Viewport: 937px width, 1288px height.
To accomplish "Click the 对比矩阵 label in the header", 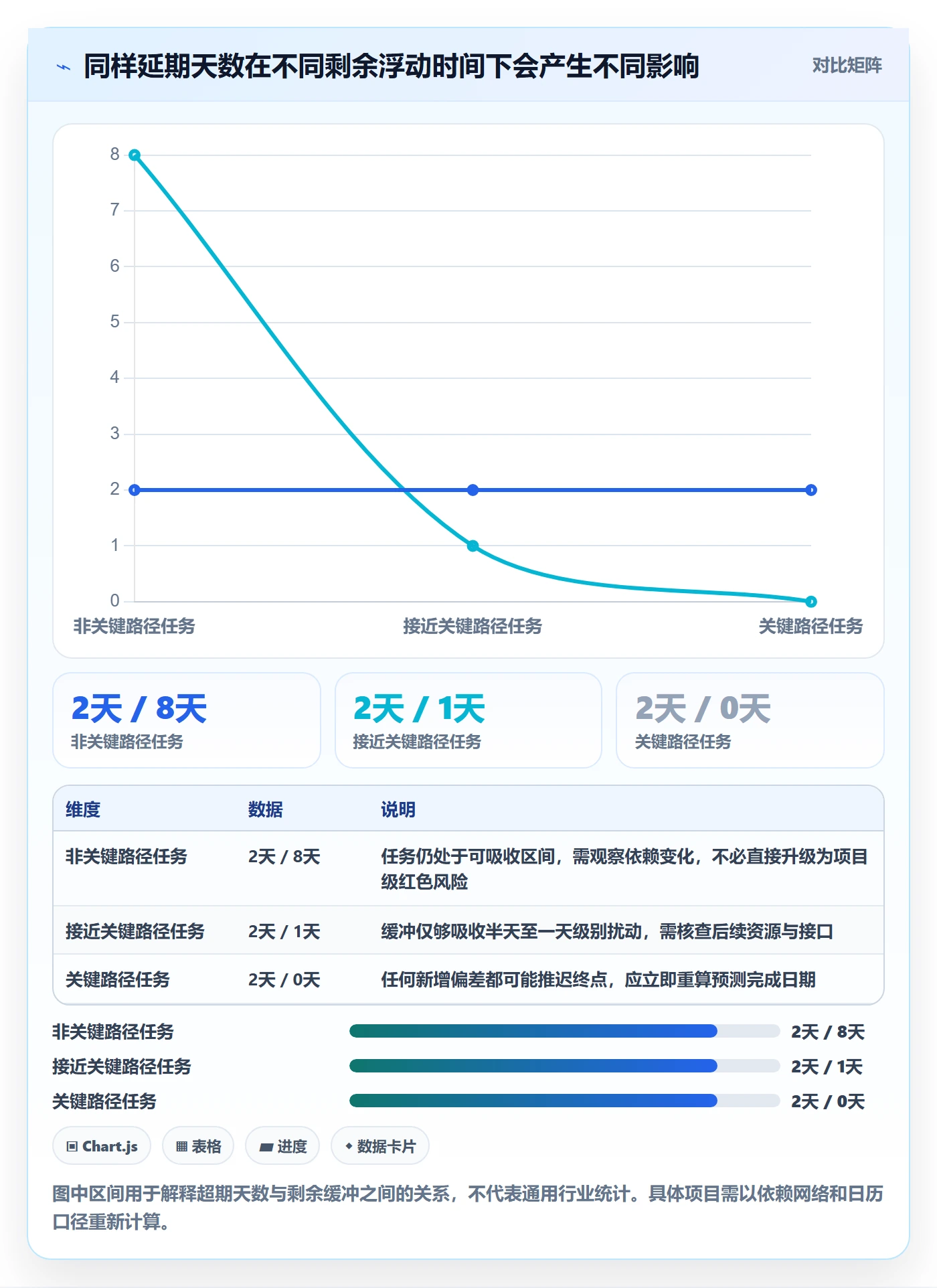I will 847,66.
